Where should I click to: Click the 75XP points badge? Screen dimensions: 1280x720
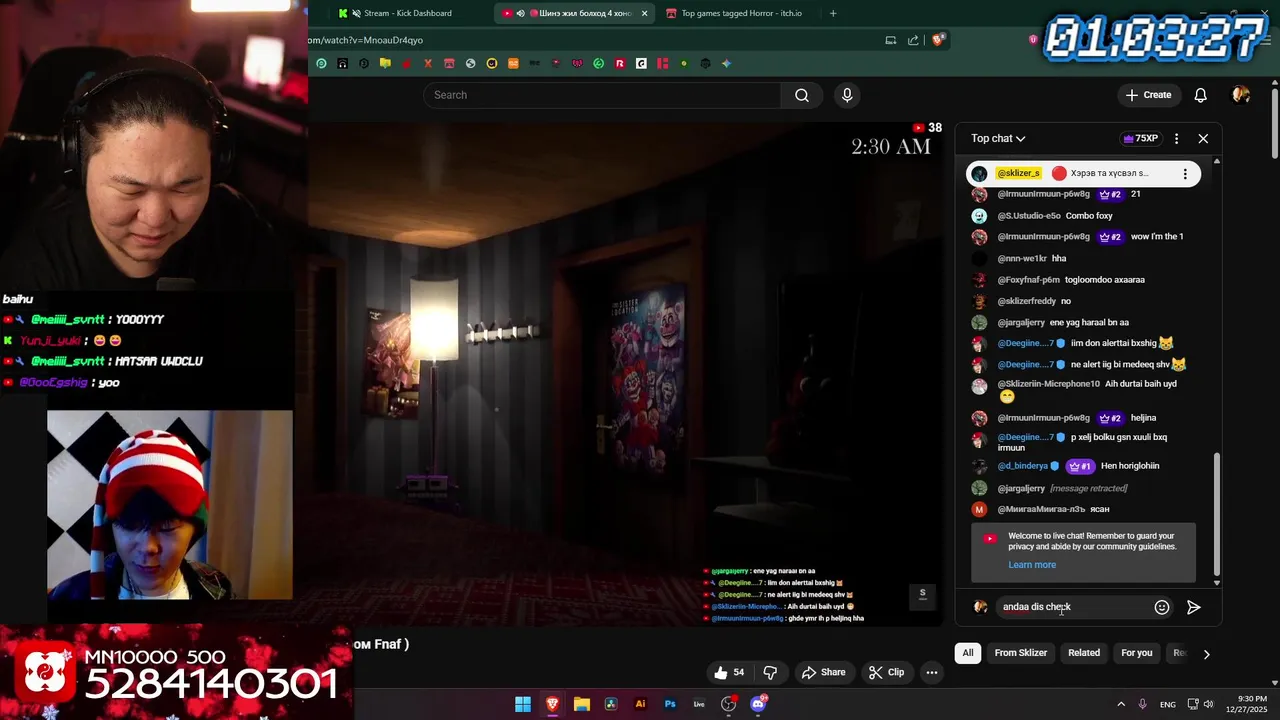click(1140, 139)
